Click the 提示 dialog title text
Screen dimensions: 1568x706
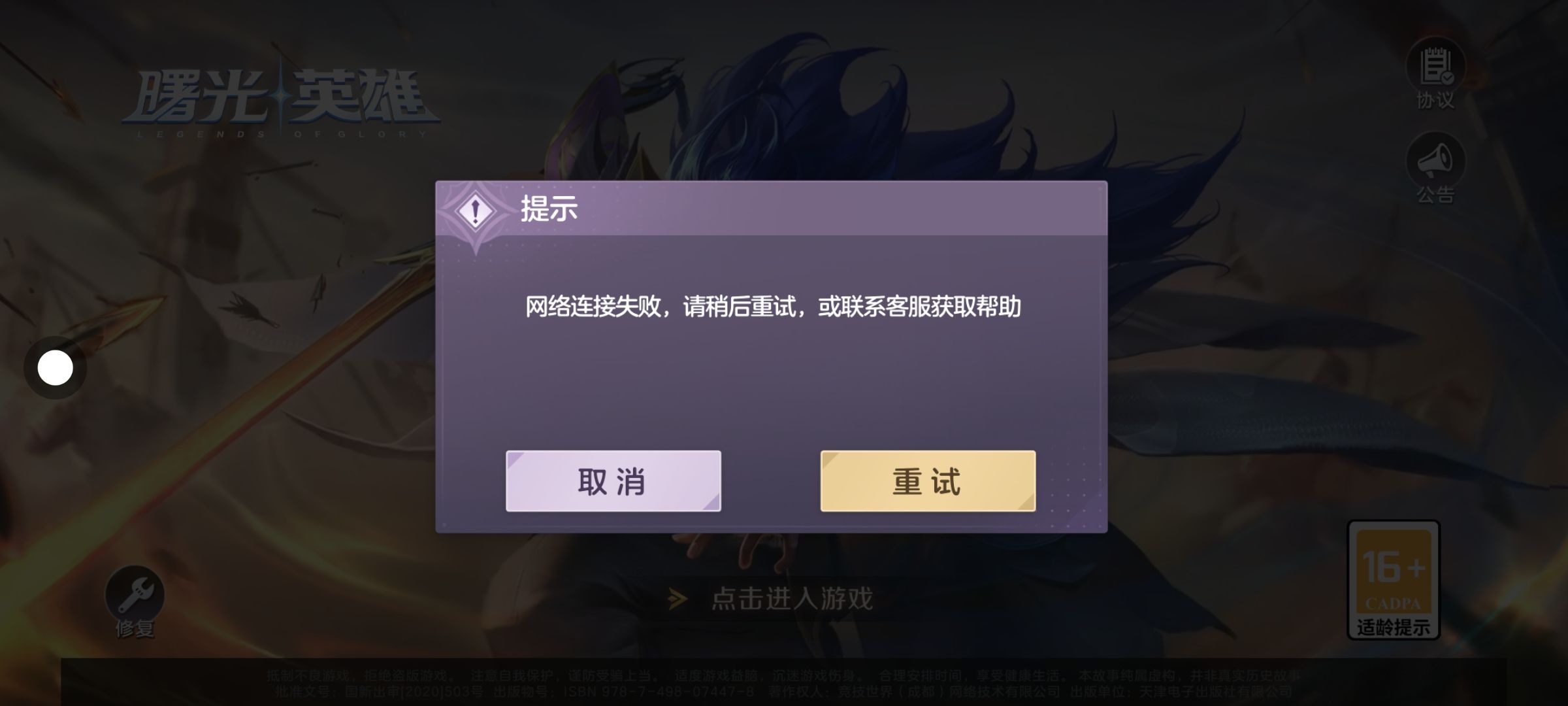(549, 209)
